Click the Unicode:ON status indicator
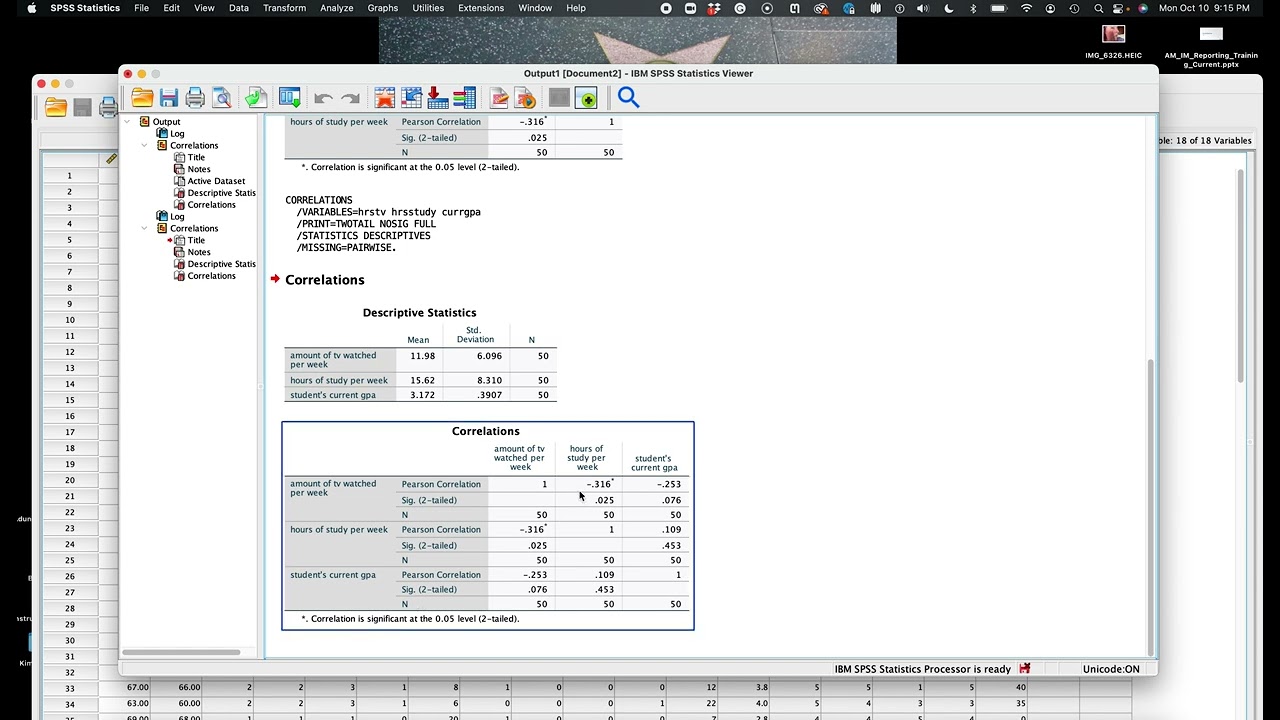Image resolution: width=1280 pixels, height=720 pixels. 1110,669
